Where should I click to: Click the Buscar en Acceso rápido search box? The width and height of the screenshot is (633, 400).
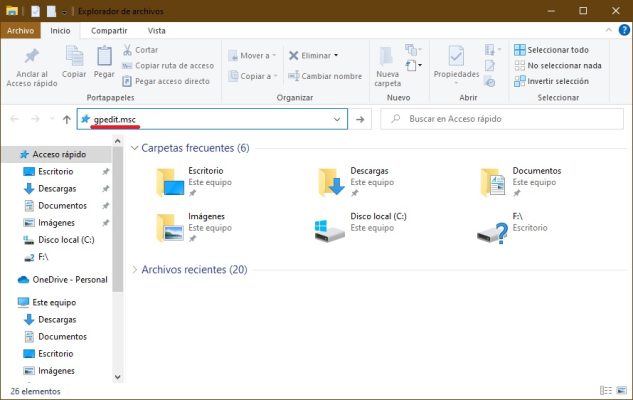(502, 119)
